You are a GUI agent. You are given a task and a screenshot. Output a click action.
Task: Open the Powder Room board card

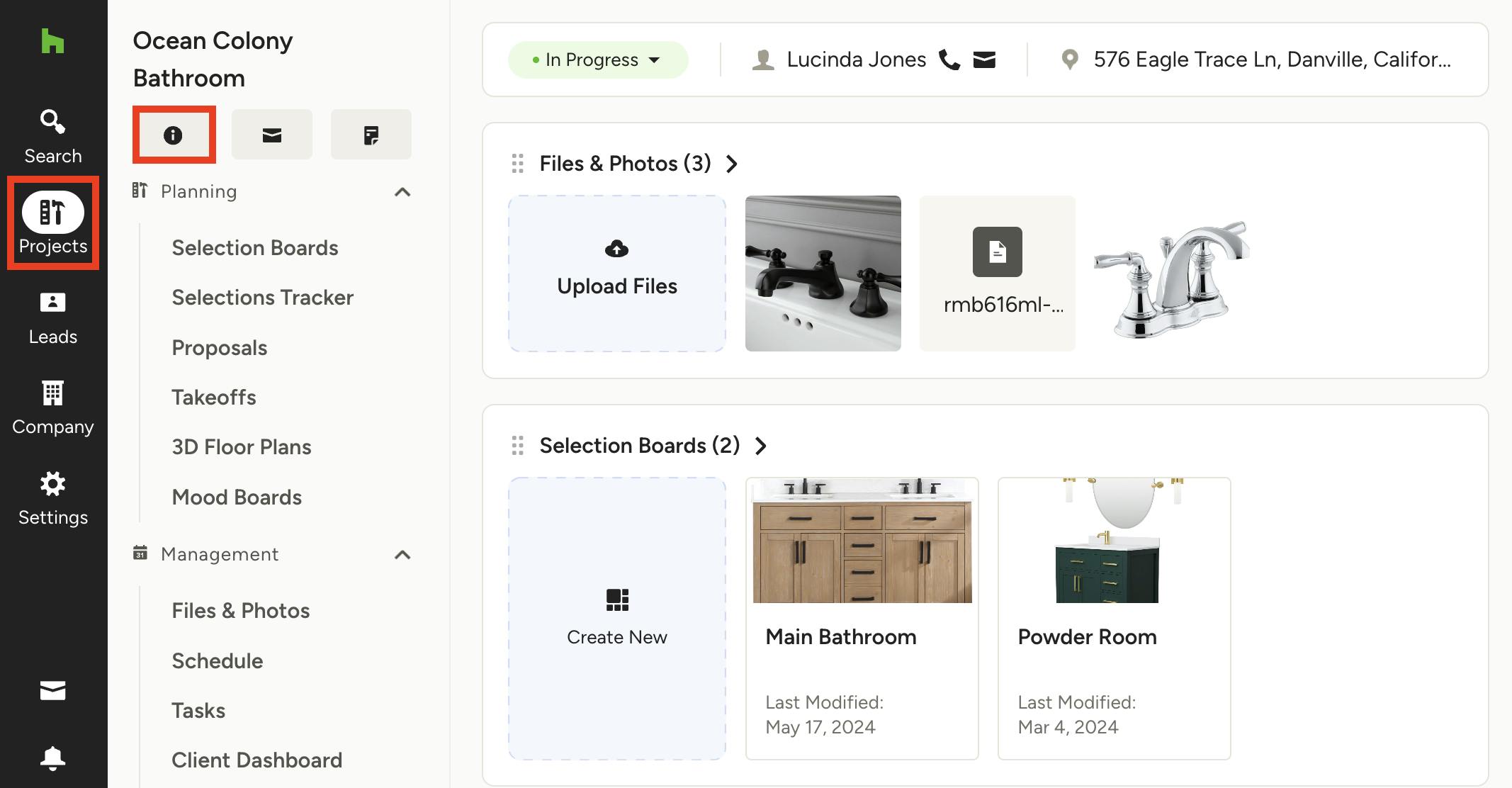pyautogui.click(x=1115, y=619)
